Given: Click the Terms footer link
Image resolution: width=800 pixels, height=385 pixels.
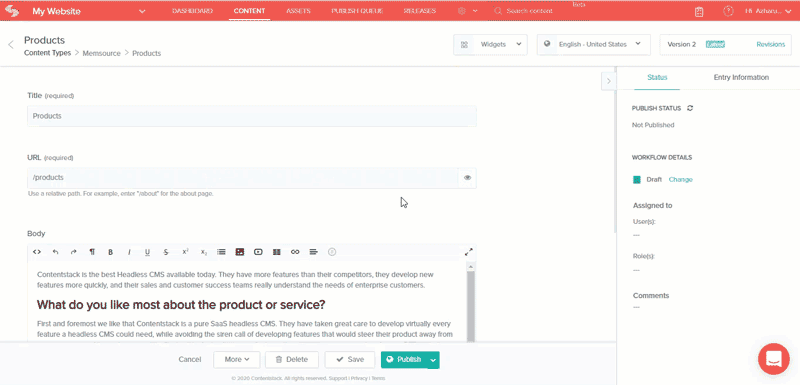Looking at the screenshot, I should tap(378, 378).
